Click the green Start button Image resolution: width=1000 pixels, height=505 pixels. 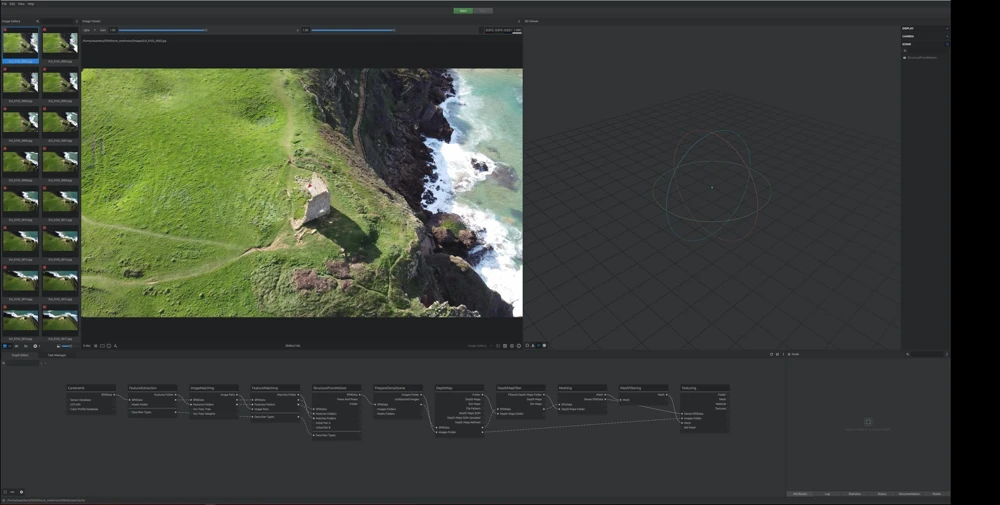pyautogui.click(x=463, y=11)
